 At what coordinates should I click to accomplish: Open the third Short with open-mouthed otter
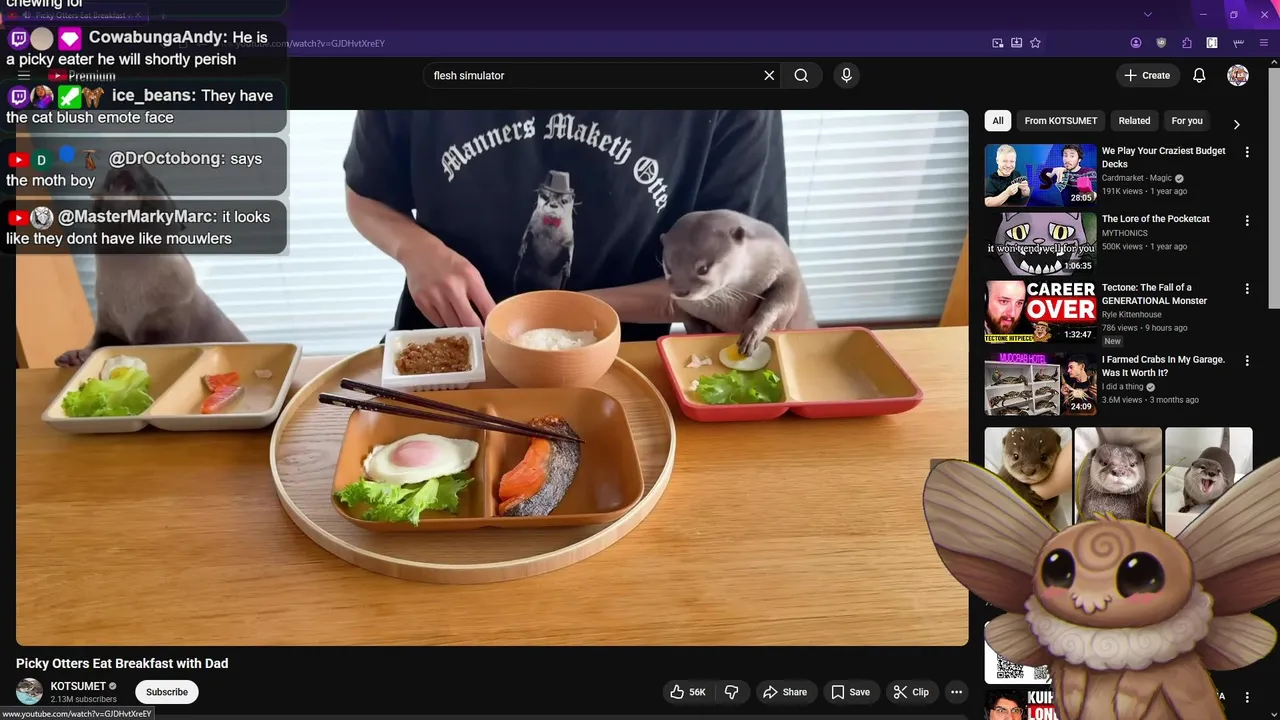(1209, 480)
